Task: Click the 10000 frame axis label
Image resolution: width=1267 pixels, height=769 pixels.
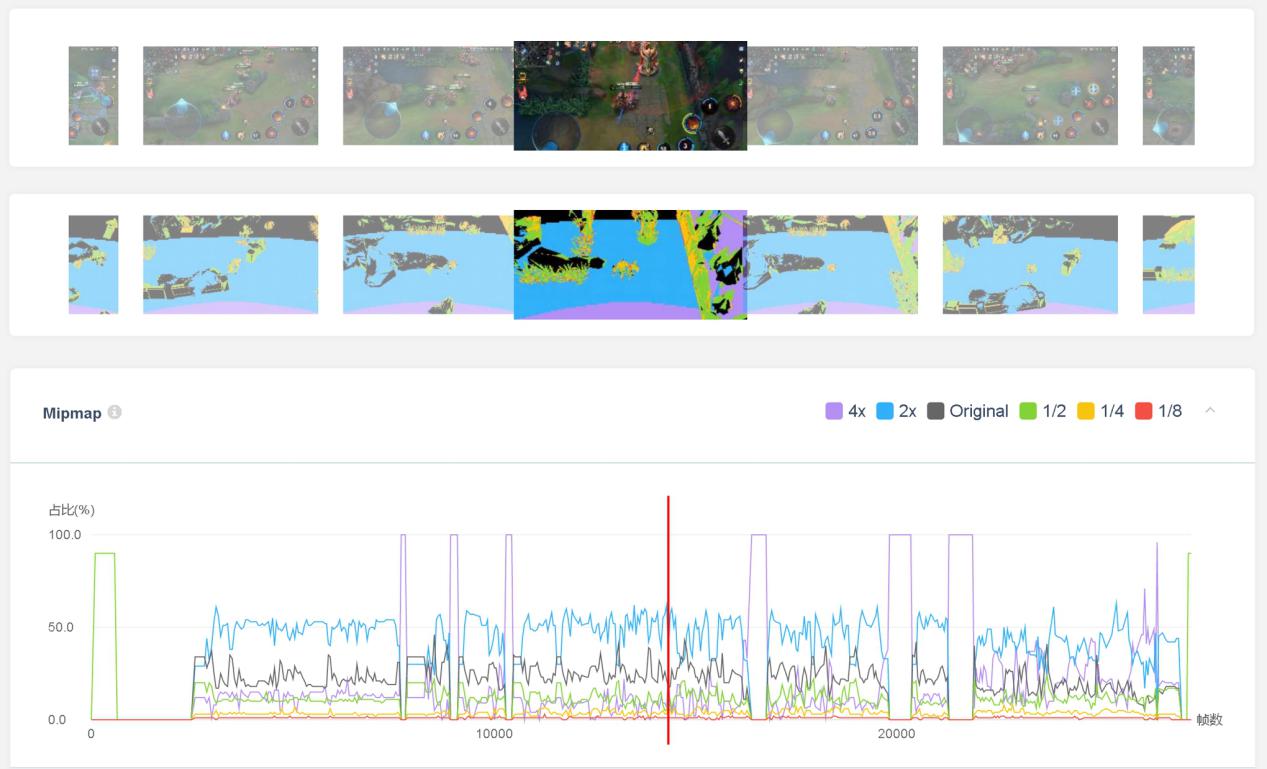Action: pyautogui.click(x=494, y=734)
